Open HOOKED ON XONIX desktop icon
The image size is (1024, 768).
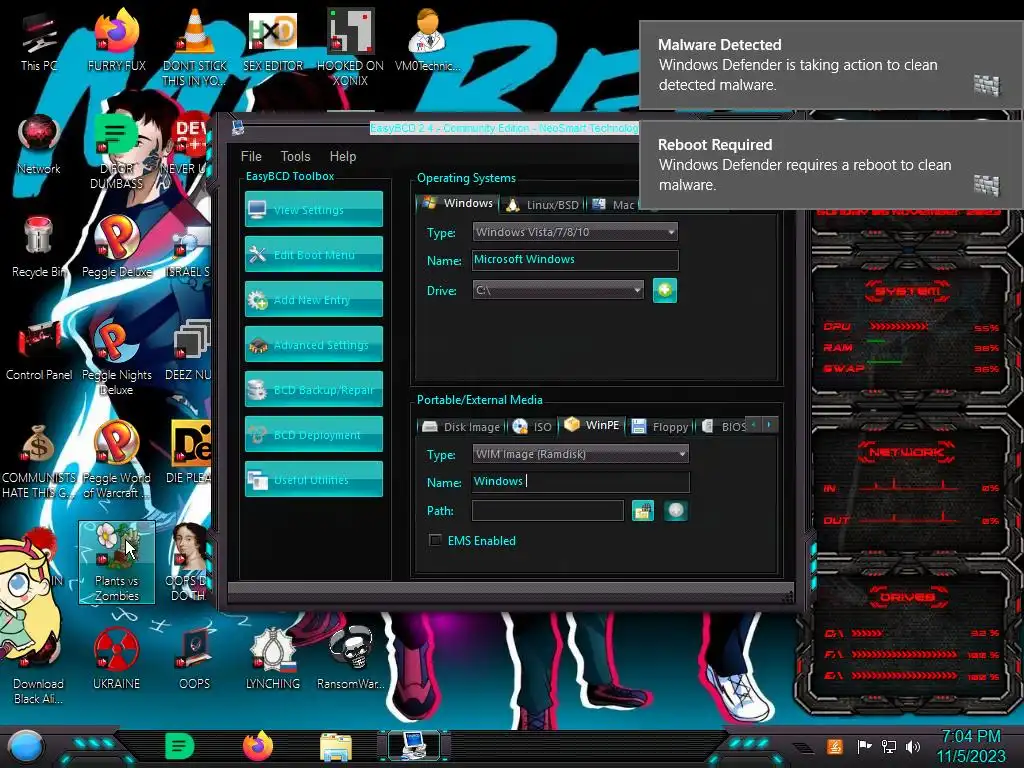pyautogui.click(x=350, y=48)
